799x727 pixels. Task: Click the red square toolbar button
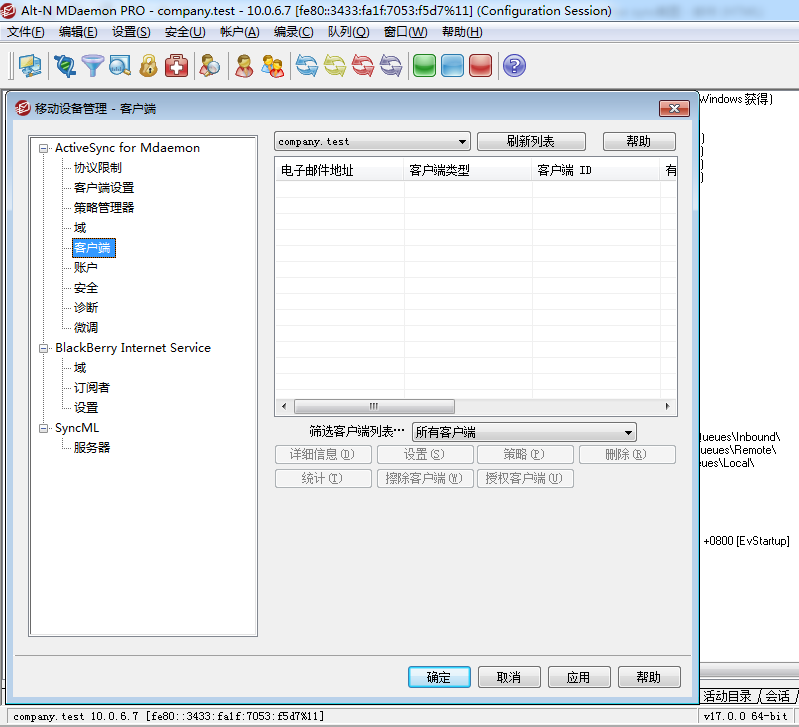click(480, 66)
